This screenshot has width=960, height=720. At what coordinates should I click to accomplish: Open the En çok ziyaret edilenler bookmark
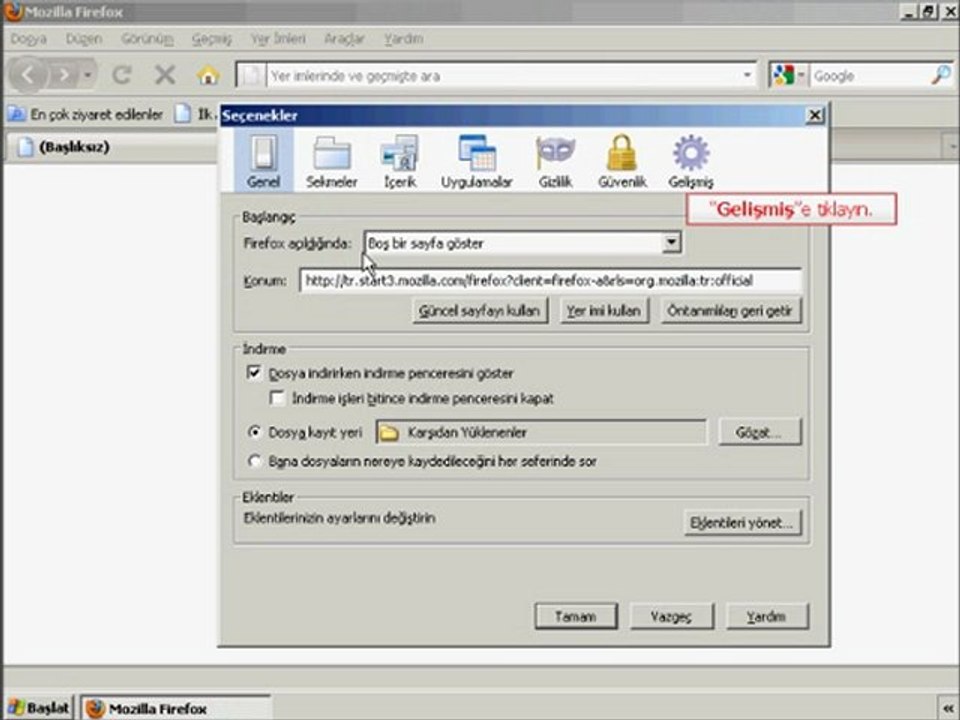click(86, 114)
